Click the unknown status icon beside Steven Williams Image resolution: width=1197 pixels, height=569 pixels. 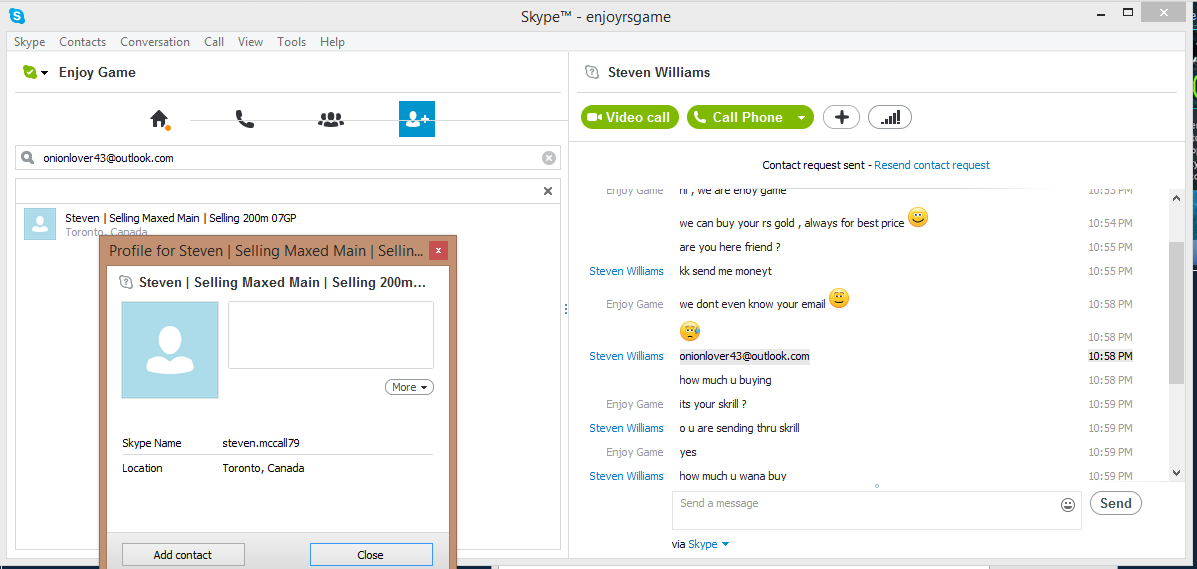[591, 73]
